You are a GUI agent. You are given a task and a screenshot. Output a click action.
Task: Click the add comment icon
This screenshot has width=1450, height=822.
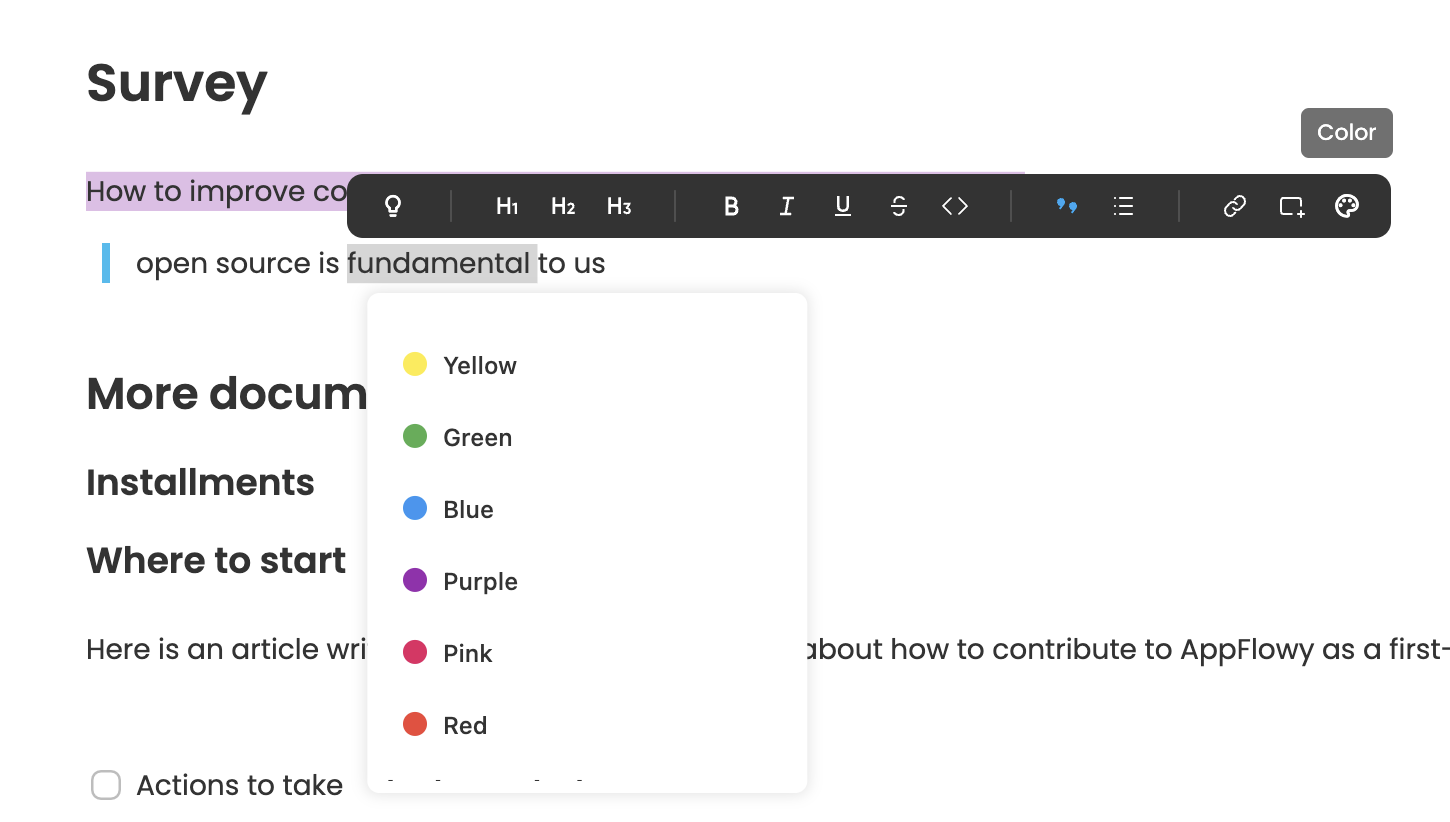coord(1291,206)
